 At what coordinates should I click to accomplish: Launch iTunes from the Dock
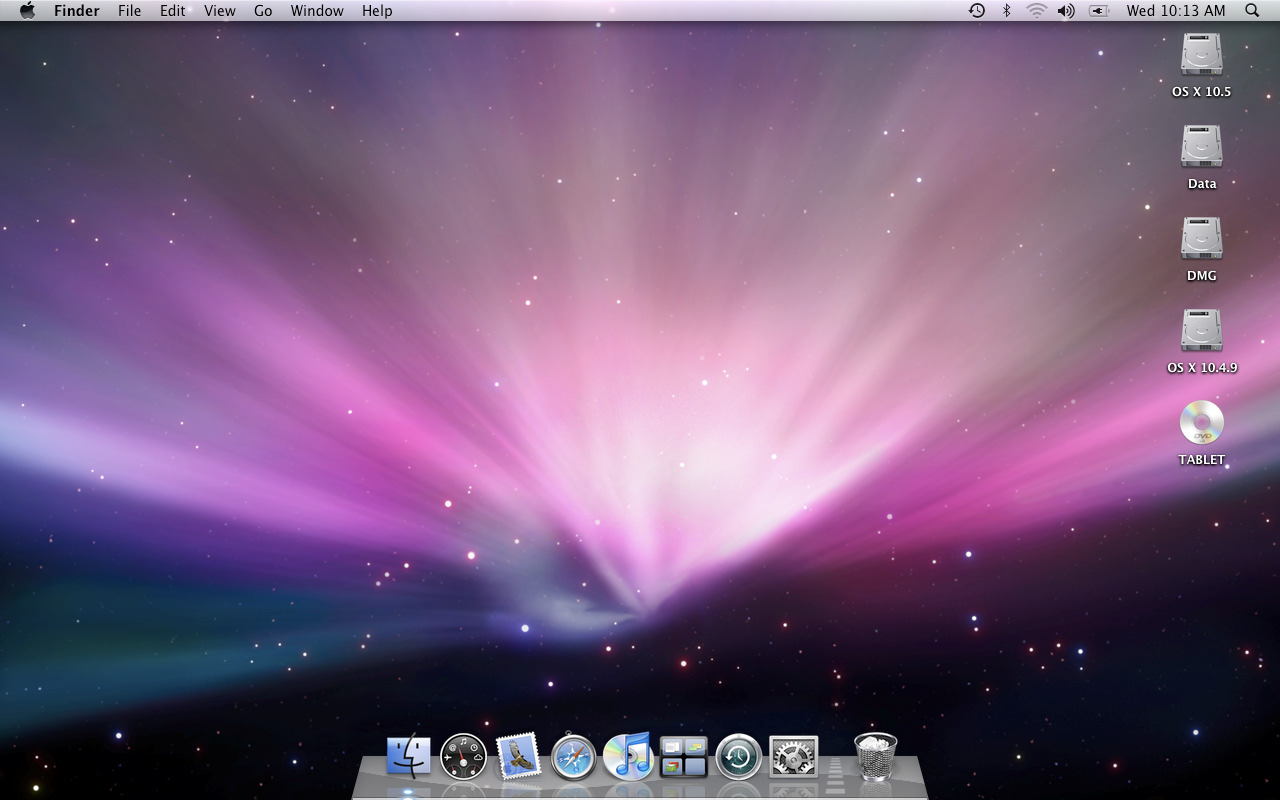tap(628, 756)
